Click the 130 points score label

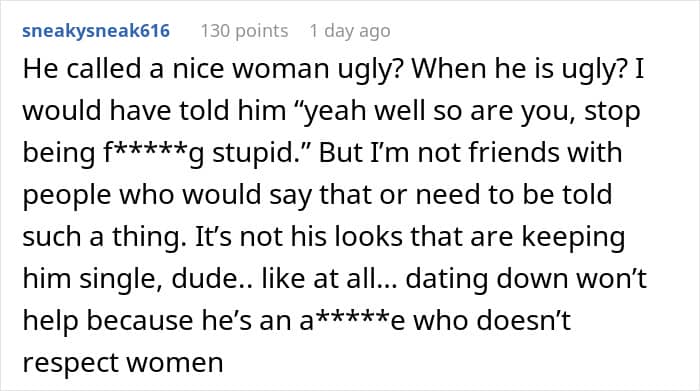[x=244, y=31]
